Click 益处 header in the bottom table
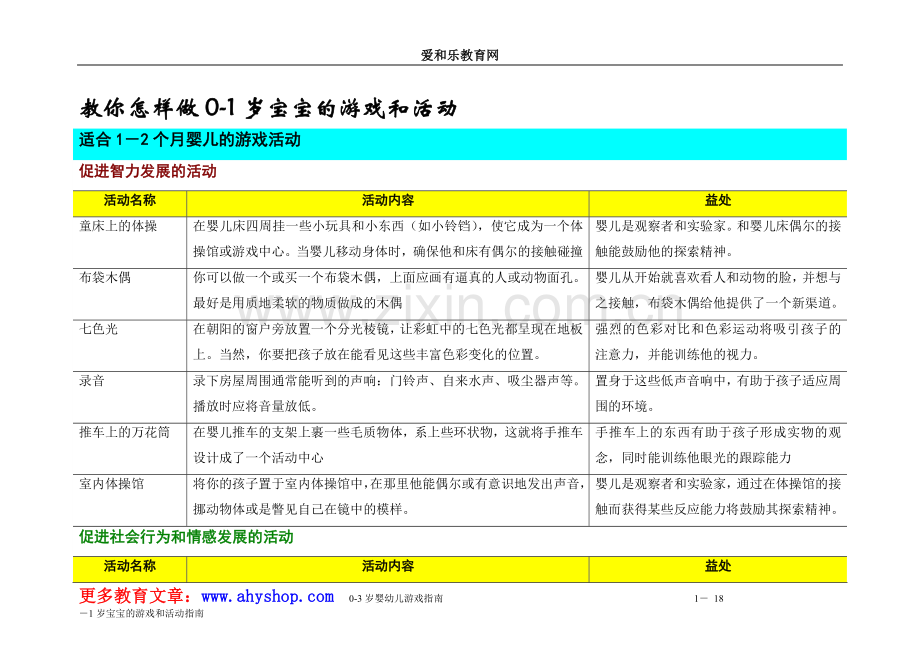 pyautogui.click(x=717, y=566)
